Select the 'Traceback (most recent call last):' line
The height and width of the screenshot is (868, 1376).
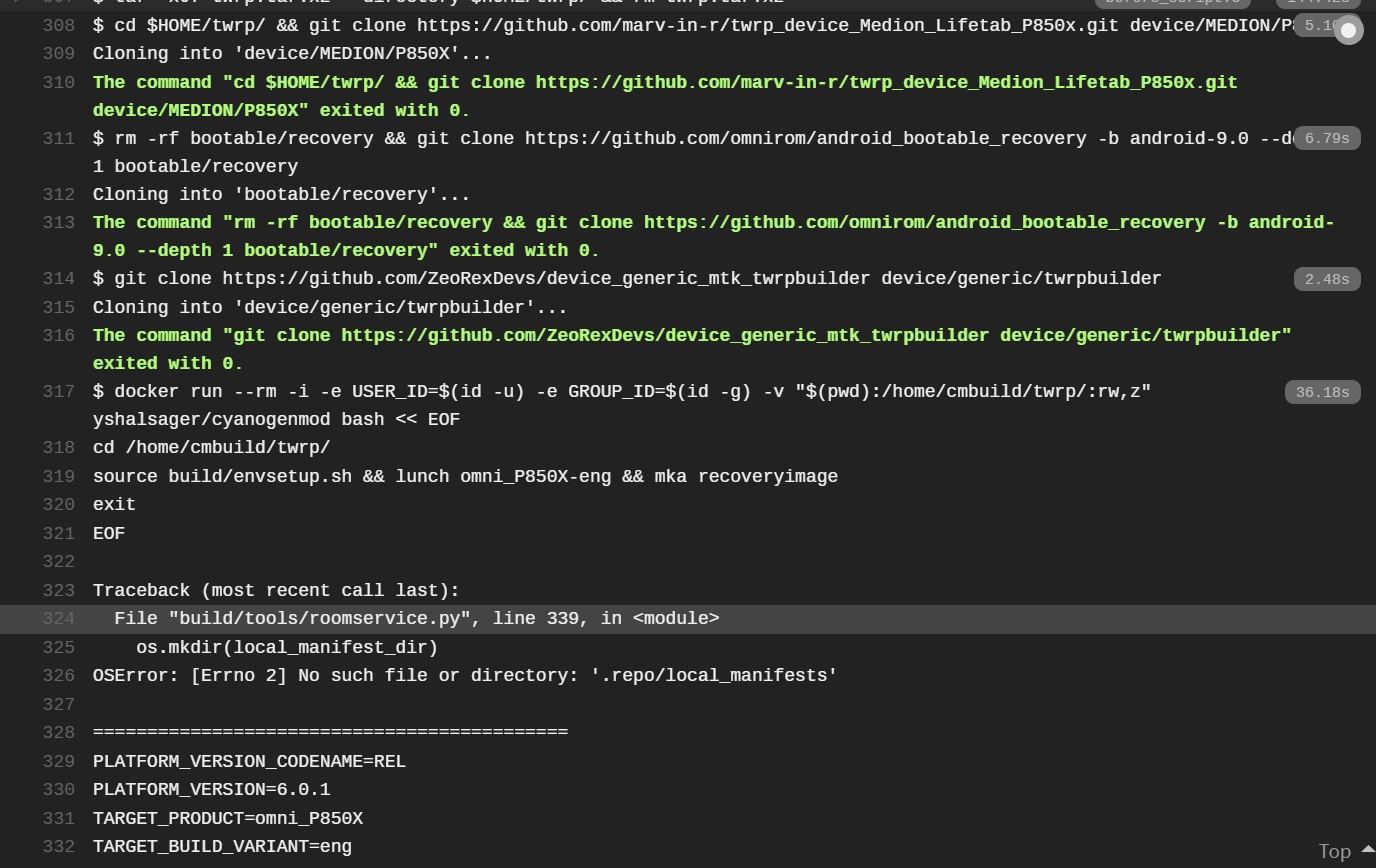pos(276,591)
